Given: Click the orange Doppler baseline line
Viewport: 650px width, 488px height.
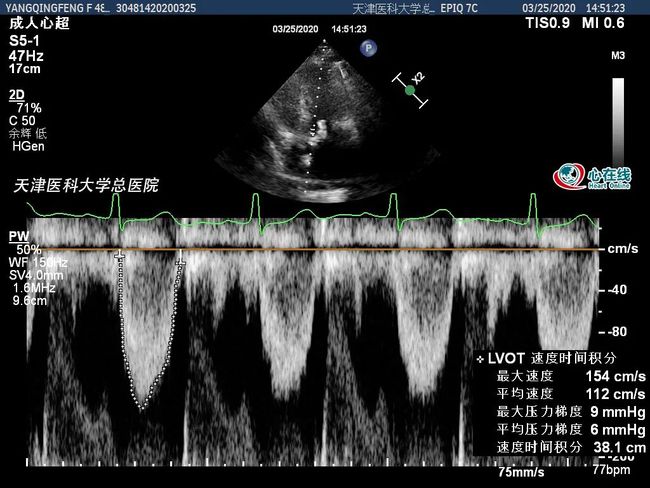Looking at the screenshot, I should [313, 249].
